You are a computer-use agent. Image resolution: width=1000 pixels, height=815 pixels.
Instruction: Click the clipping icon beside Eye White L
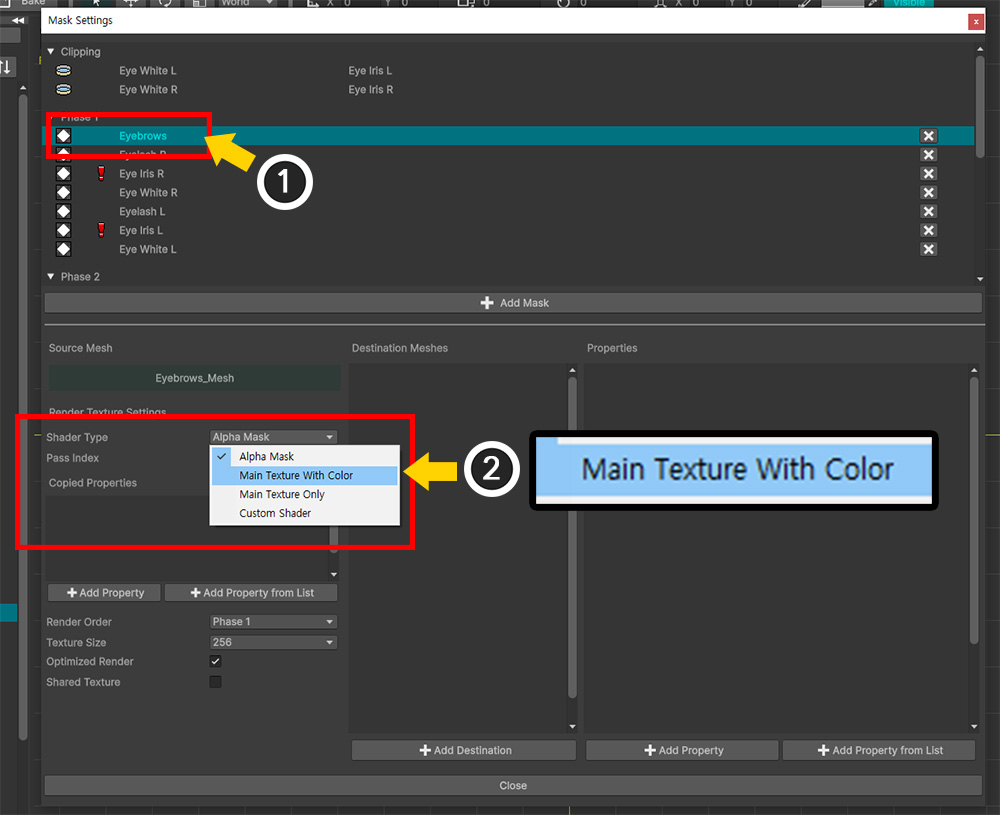[x=64, y=71]
